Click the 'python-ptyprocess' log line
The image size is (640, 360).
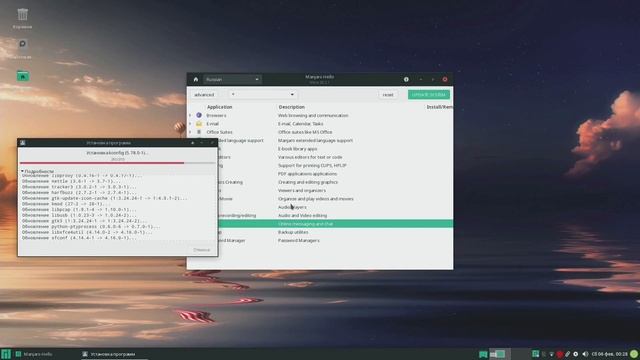[91, 227]
